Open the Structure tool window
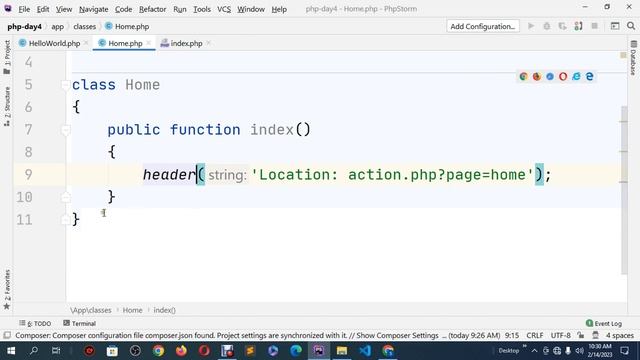 click(7, 106)
